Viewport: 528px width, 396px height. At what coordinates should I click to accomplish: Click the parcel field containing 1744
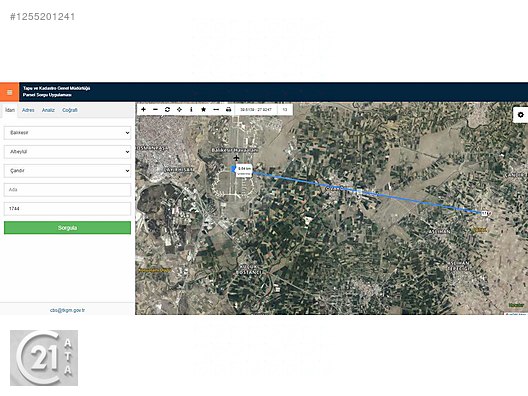click(x=67, y=209)
